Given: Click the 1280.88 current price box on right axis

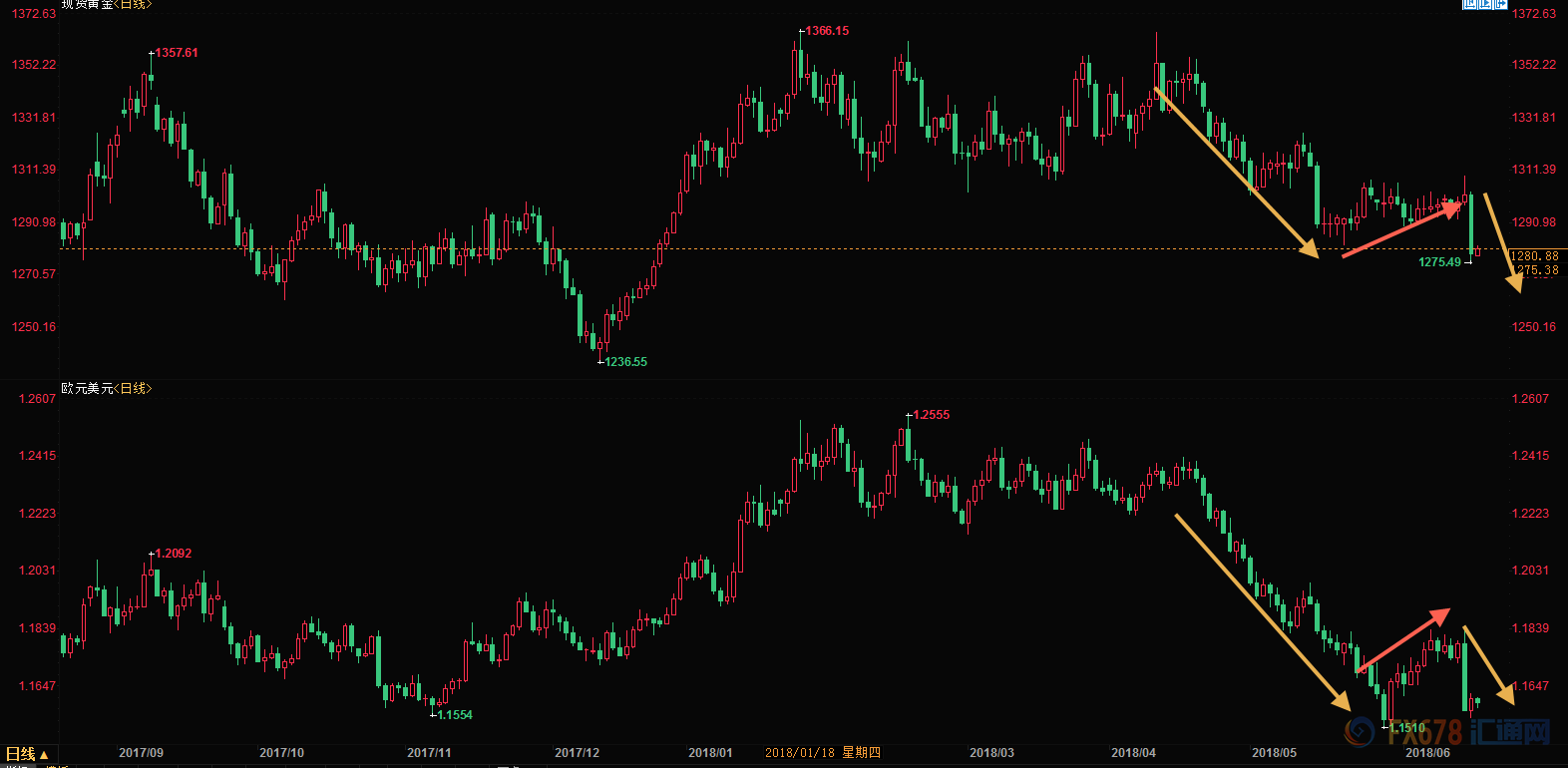Looking at the screenshot, I should coord(1535,256).
